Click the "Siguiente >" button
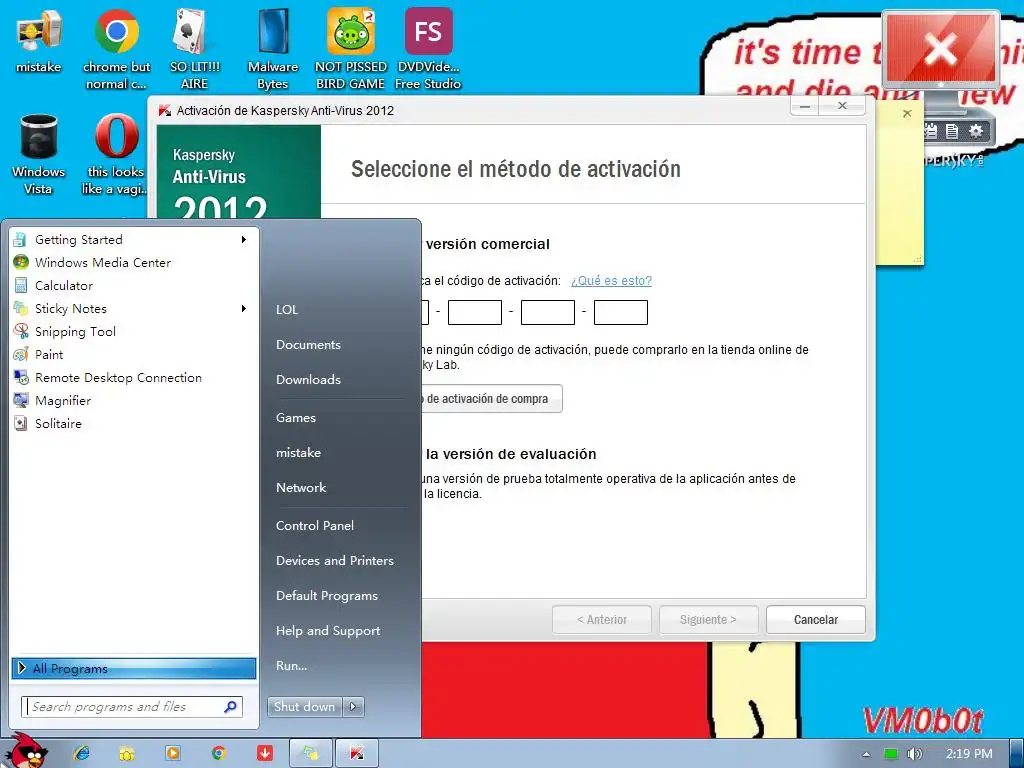 tap(709, 620)
